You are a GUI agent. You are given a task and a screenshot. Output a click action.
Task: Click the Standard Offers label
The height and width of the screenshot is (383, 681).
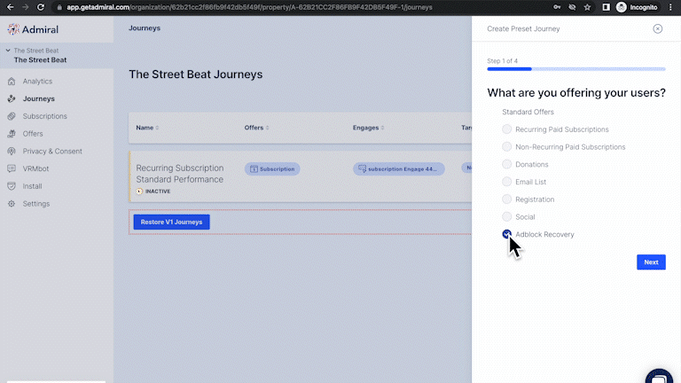tap(528, 112)
